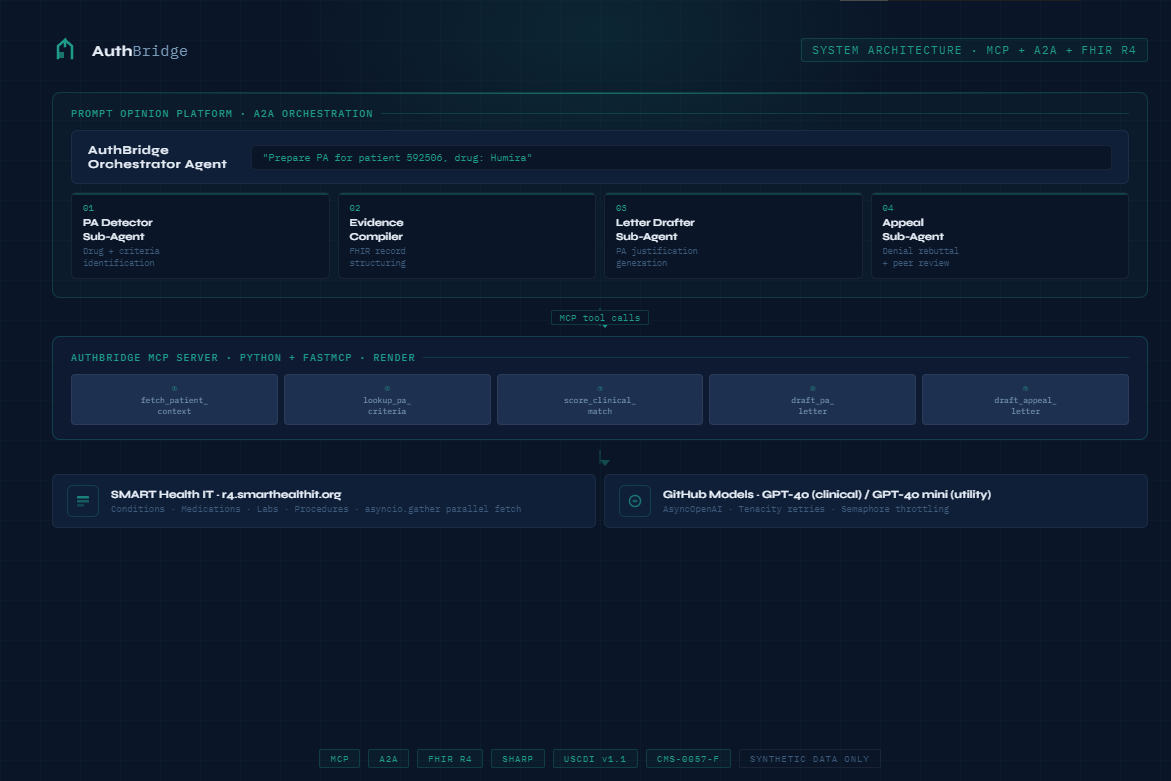This screenshot has height=781, width=1171.
Task: Click the CMS-0057-F tag
Action: coord(688,759)
